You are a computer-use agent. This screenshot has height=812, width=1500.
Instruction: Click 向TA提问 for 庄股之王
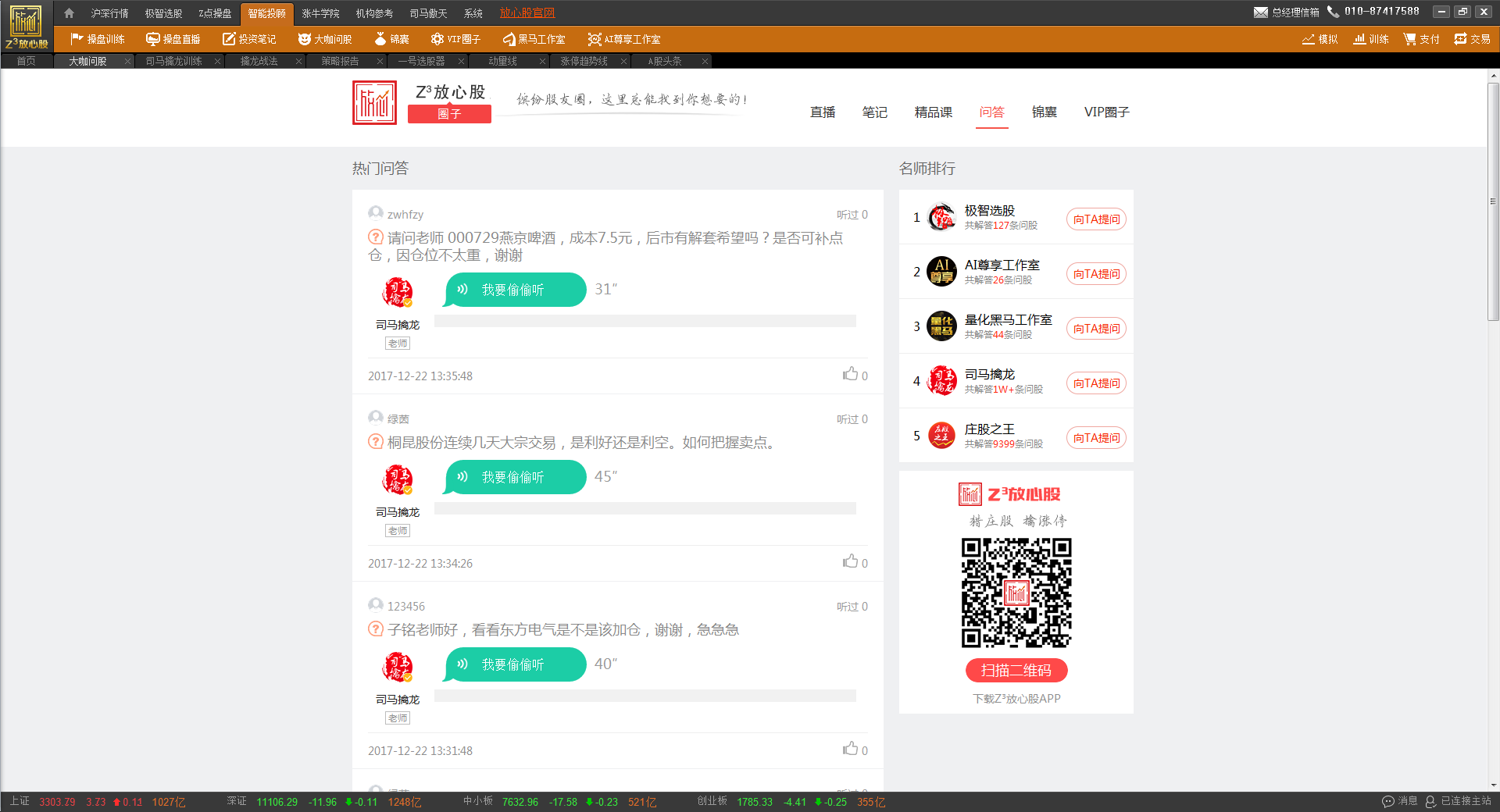coord(1095,438)
